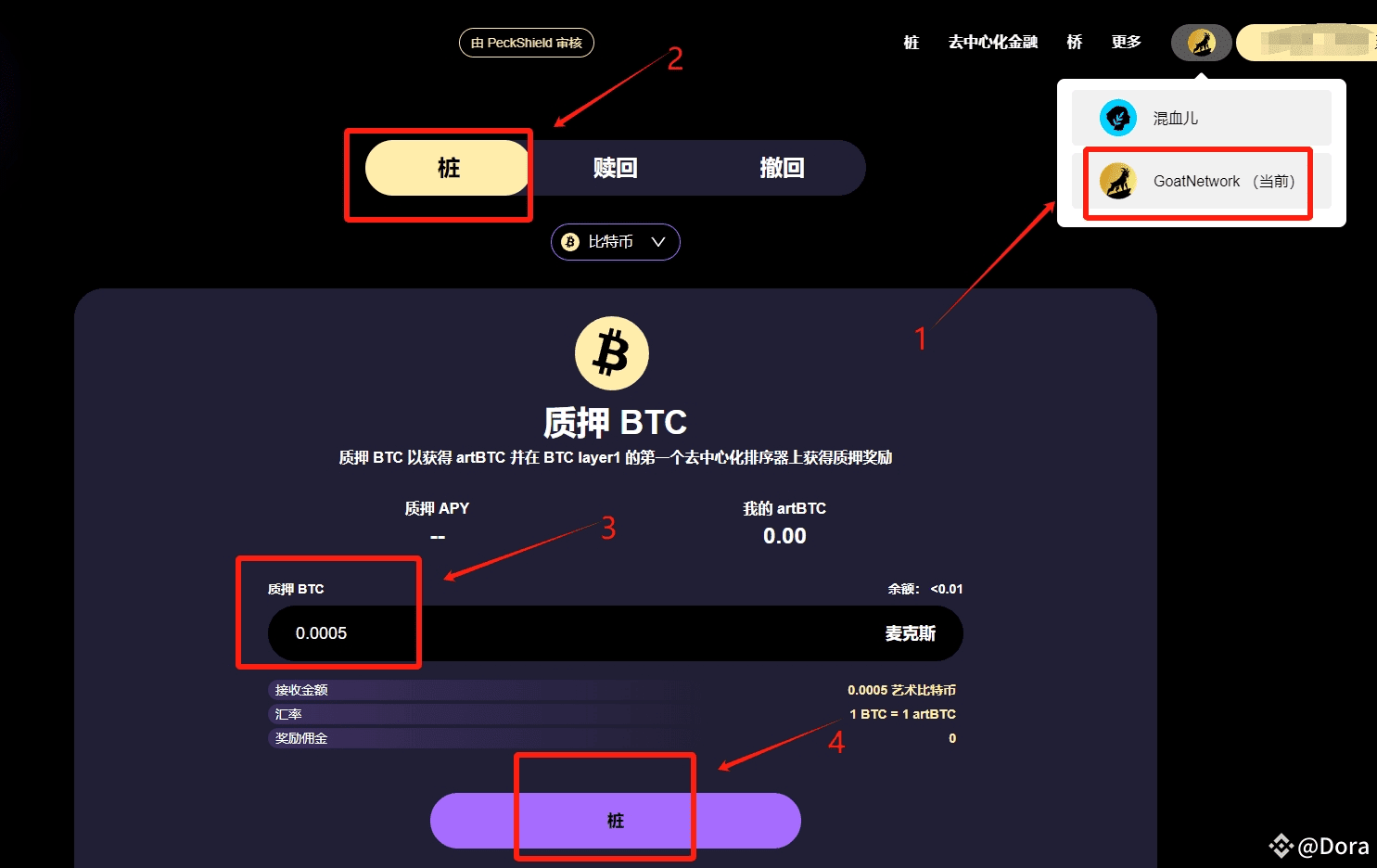Switch to the 赎回 tab
The width and height of the screenshot is (1377, 868).
(x=615, y=168)
